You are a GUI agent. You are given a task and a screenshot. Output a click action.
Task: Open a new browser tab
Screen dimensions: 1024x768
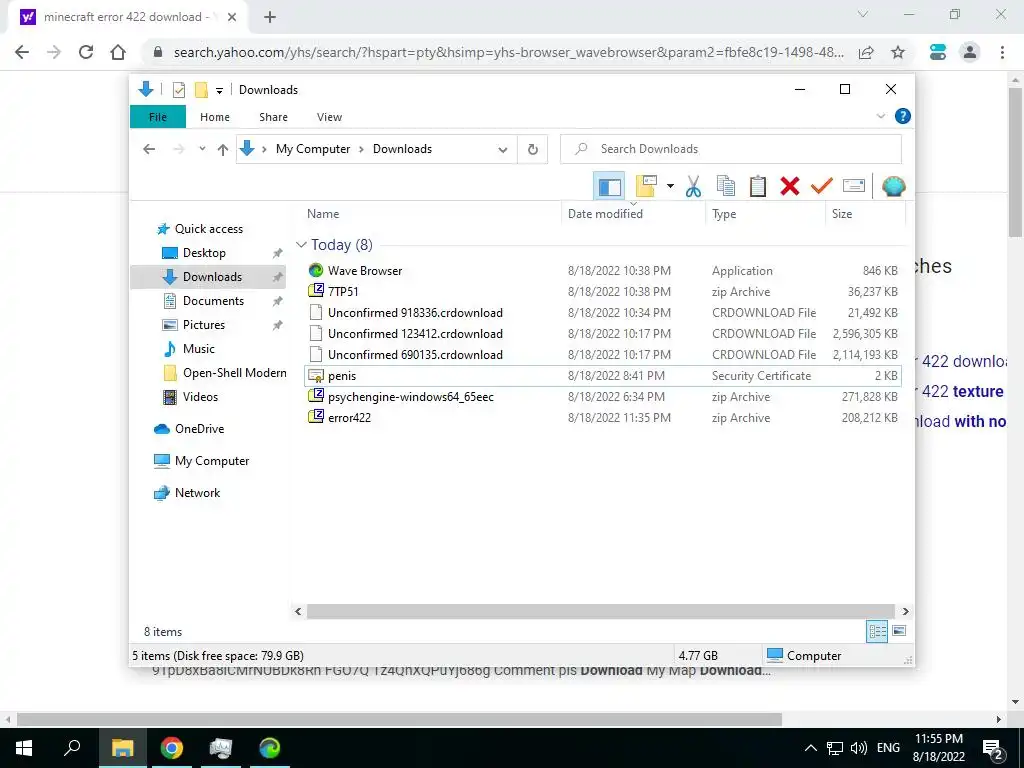click(x=270, y=18)
